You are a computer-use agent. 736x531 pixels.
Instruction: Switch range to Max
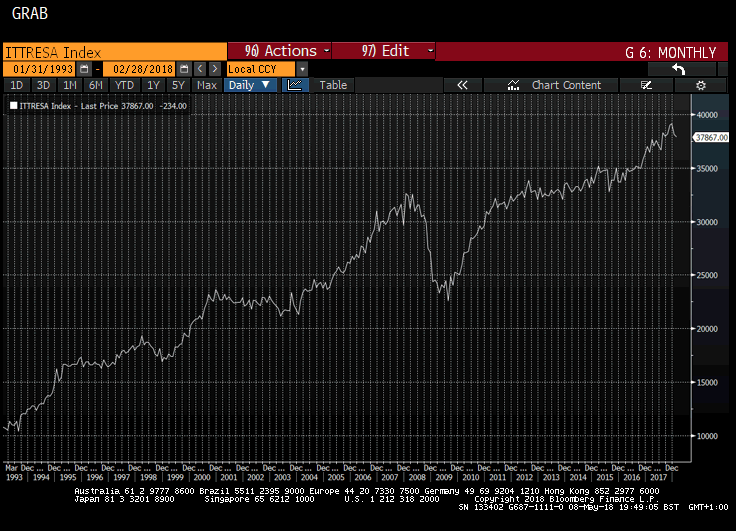tap(207, 85)
